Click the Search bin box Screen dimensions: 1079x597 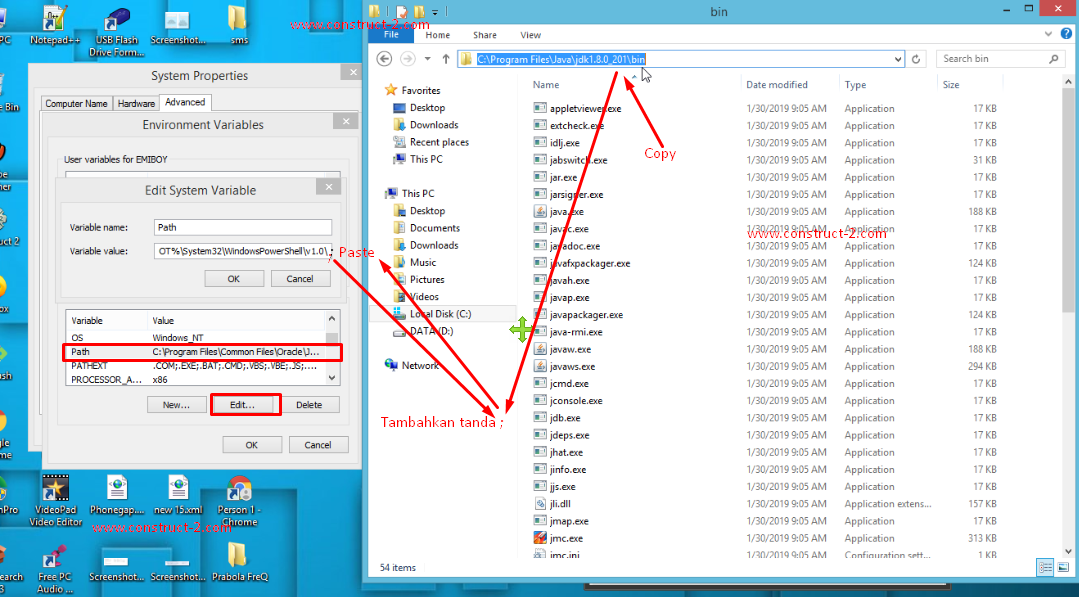click(x=992, y=59)
